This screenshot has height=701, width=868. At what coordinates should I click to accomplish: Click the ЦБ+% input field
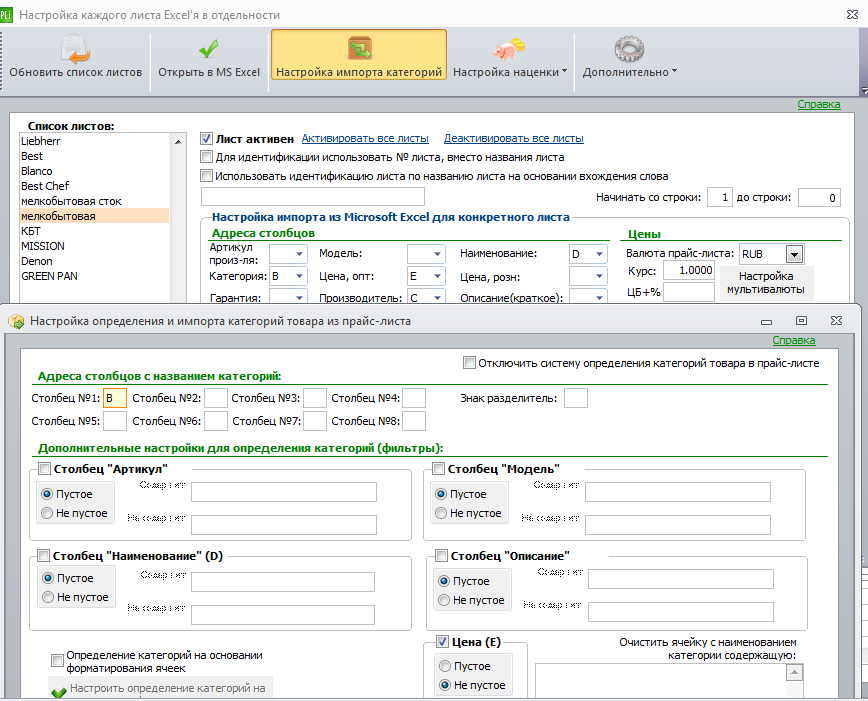tap(689, 292)
